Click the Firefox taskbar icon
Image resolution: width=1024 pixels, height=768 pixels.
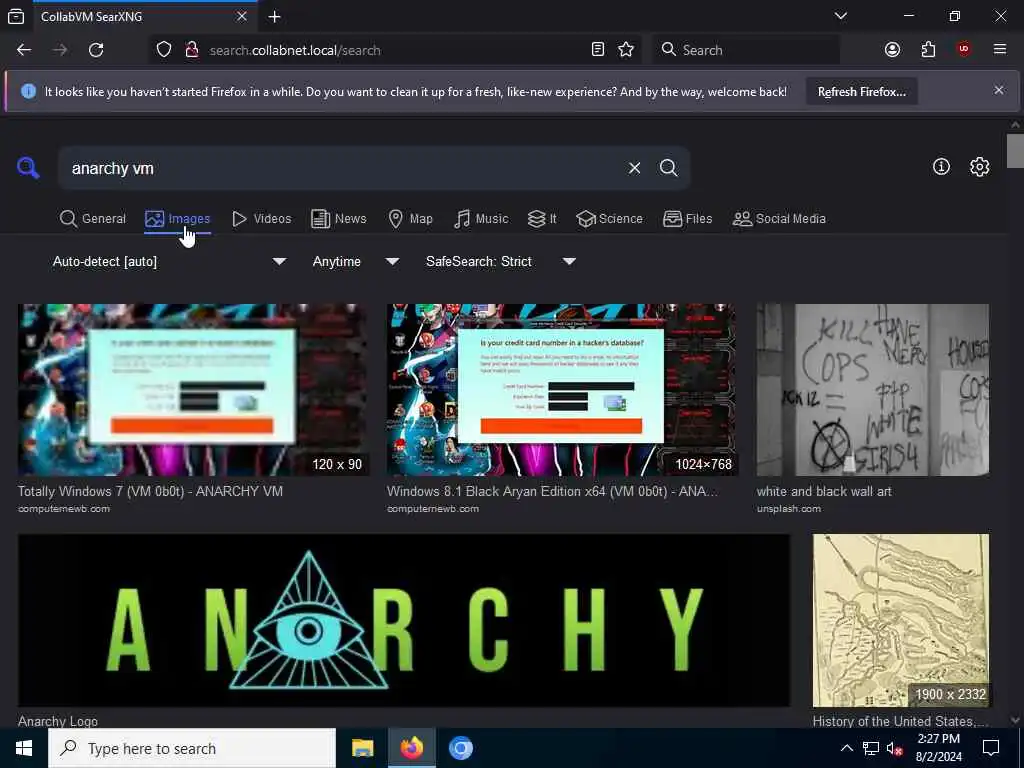412,748
